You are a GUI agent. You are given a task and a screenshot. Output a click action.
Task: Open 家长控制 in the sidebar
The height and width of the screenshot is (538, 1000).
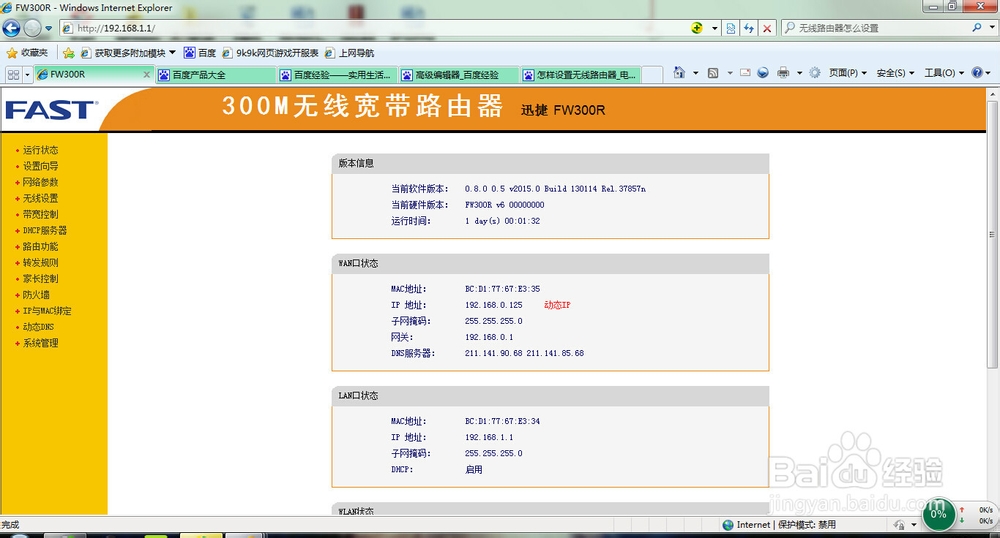point(40,279)
